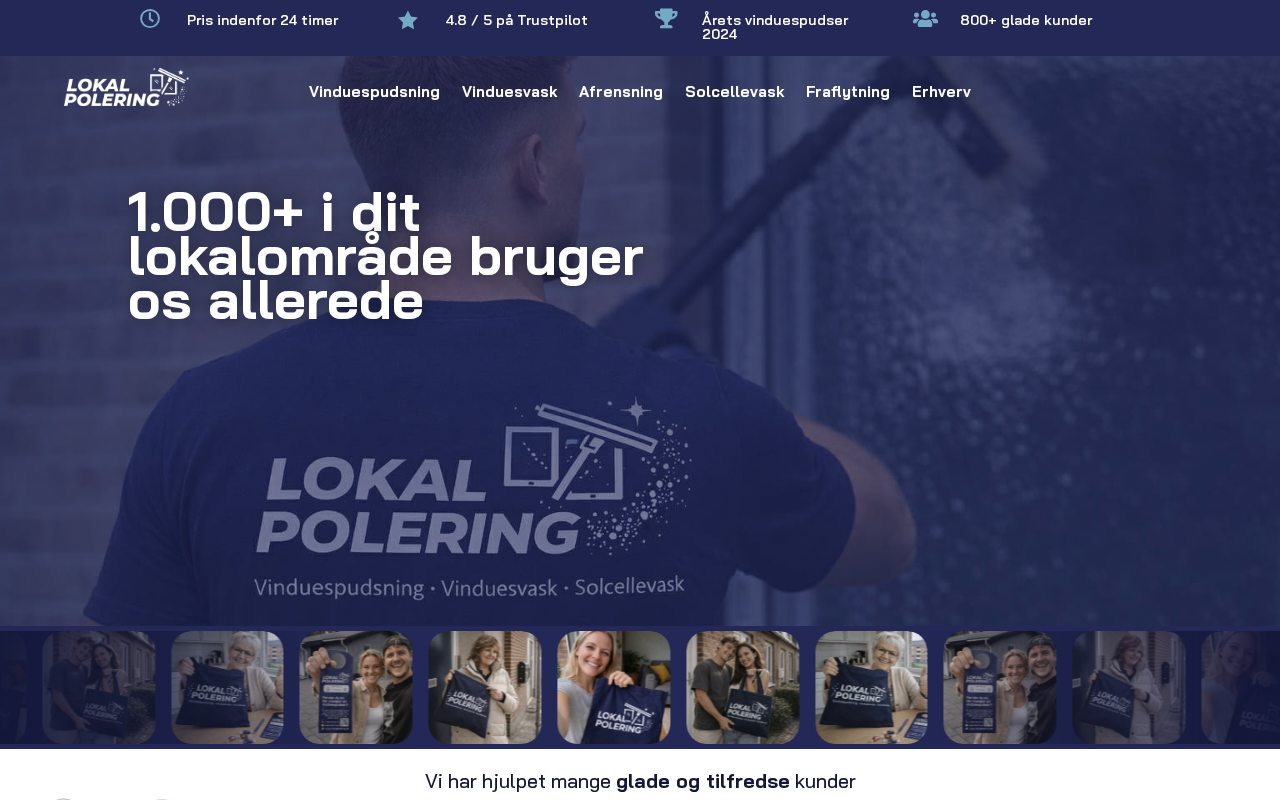Open first elderly woman with bag thumbnail

[x=227, y=687]
